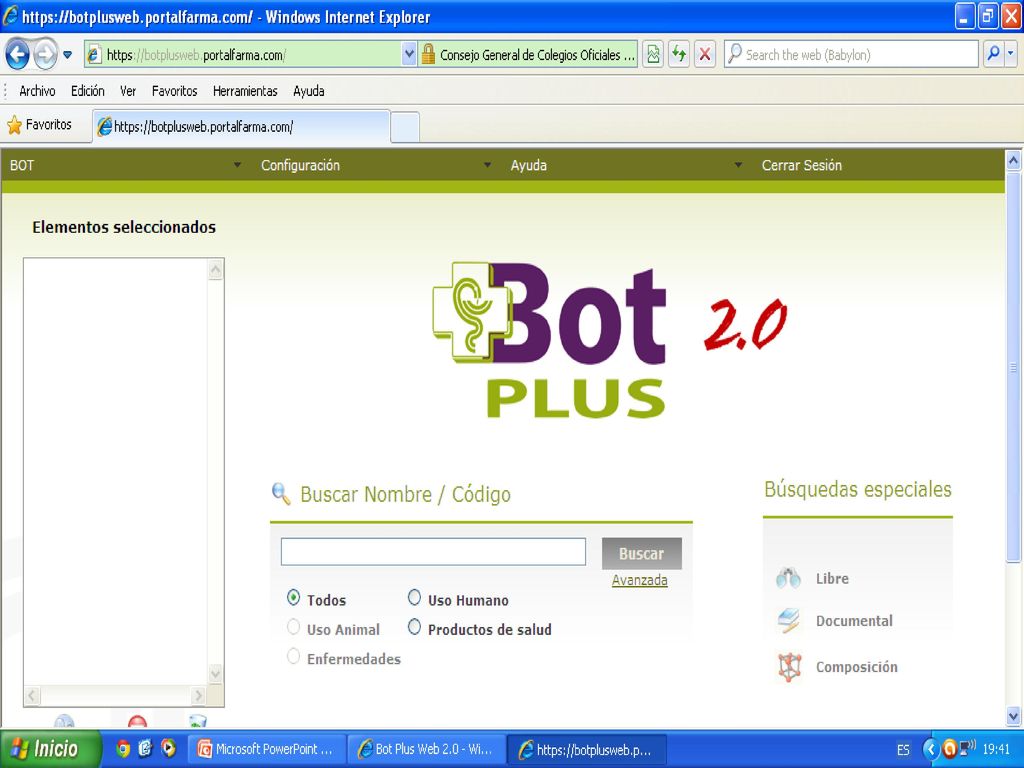Open the Herramientas menu
Viewport: 1024px width, 768px height.
tap(245, 91)
